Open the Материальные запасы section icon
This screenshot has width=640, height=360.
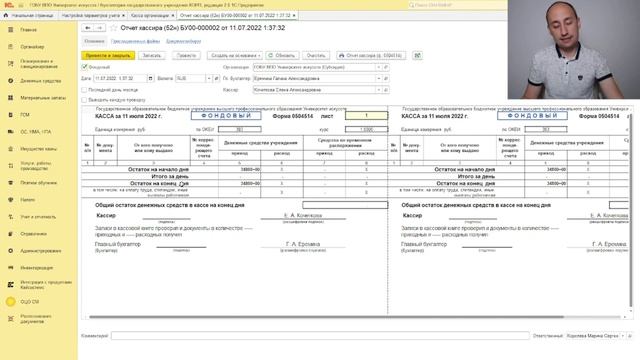click(11, 98)
